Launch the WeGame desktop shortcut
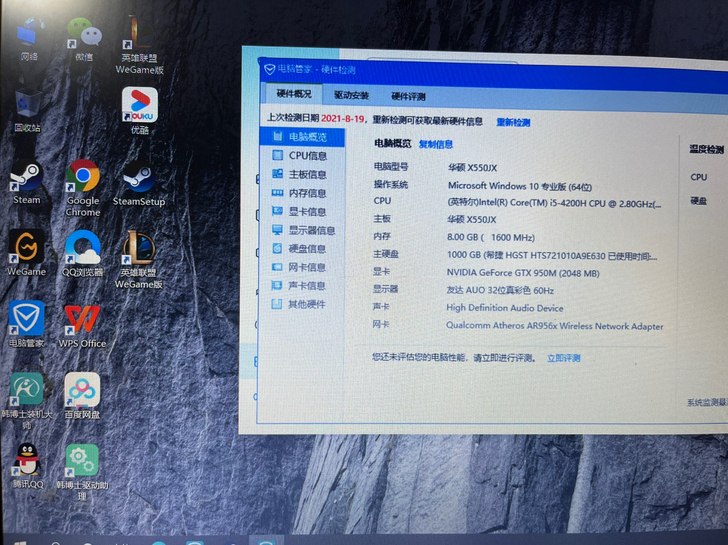Viewport: 728px width, 545px height. (x=26, y=253)
